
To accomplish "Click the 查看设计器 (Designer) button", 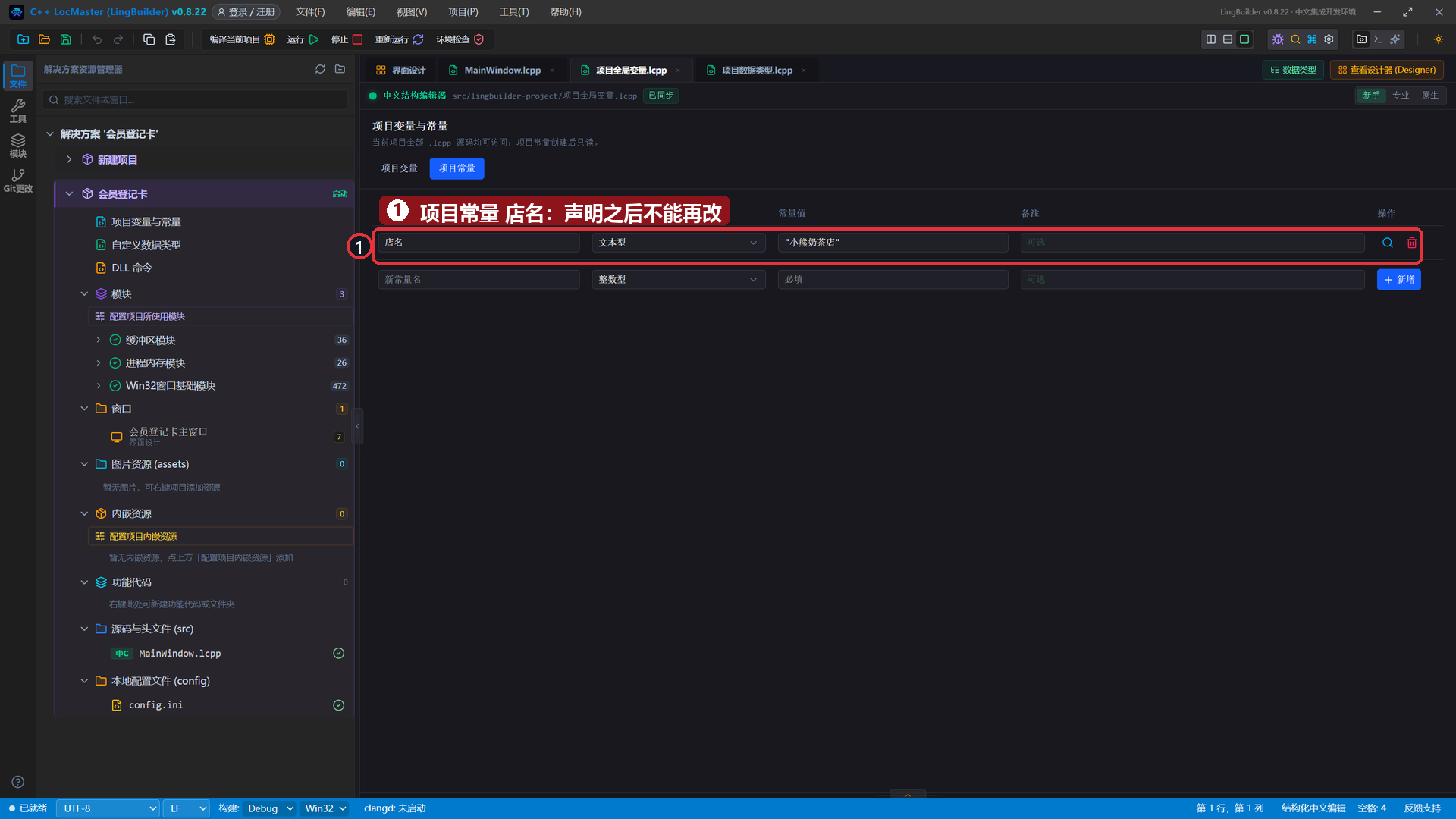I will point(1386,70).
